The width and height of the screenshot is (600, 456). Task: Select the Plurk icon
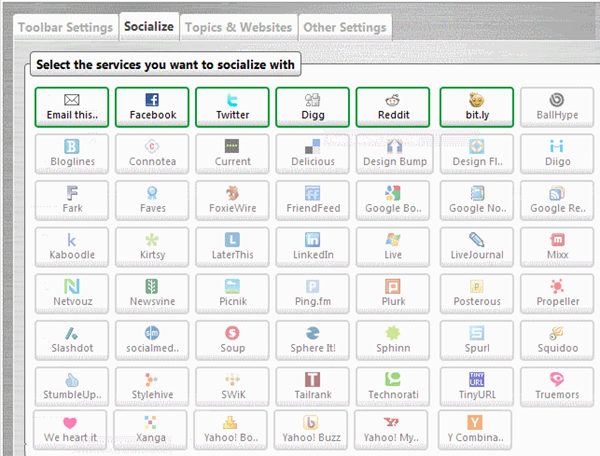point(393,286)
